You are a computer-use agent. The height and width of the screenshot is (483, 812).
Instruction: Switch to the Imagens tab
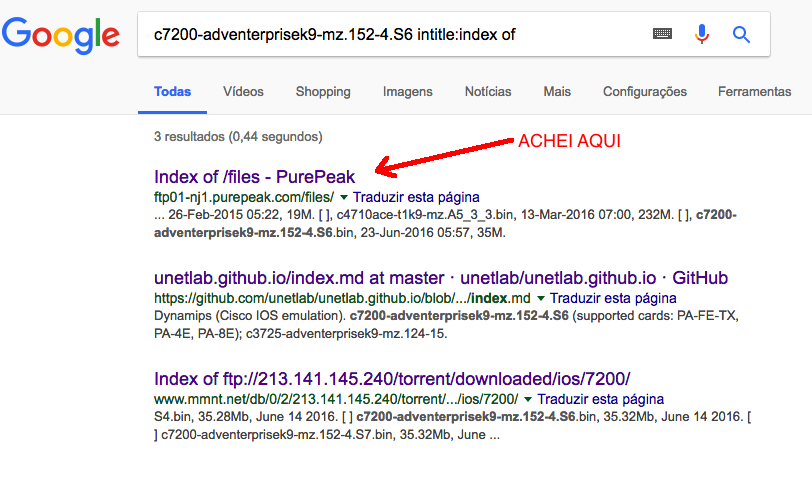tap(408, 92)
